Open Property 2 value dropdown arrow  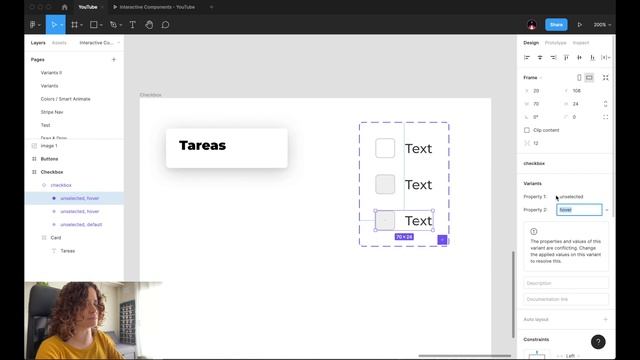(x=607, y=210)
